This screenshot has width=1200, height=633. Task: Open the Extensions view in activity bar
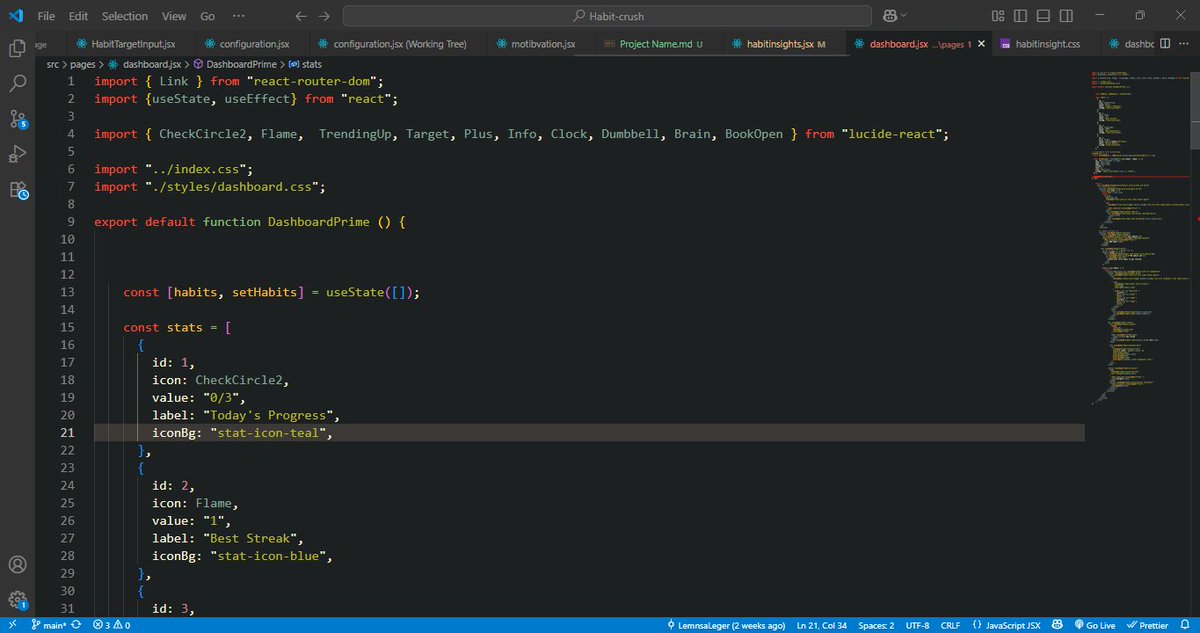point(17,189)
